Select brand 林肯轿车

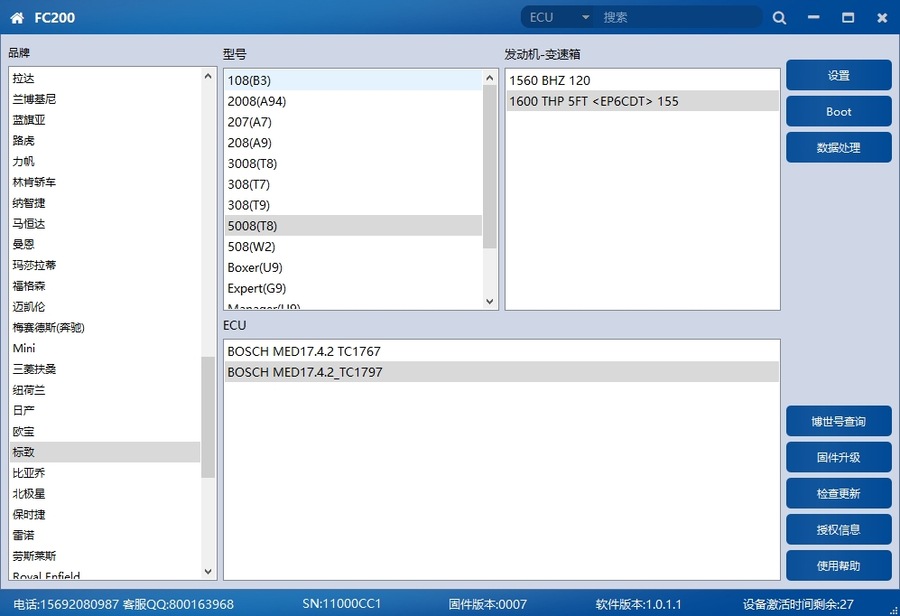(x=105, y=182)
